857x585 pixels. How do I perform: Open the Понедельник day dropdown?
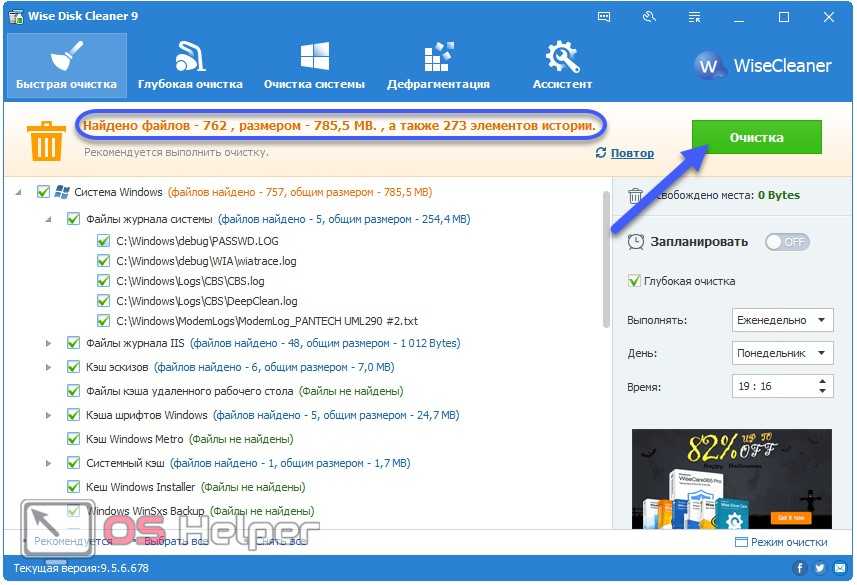pos(783,354)
